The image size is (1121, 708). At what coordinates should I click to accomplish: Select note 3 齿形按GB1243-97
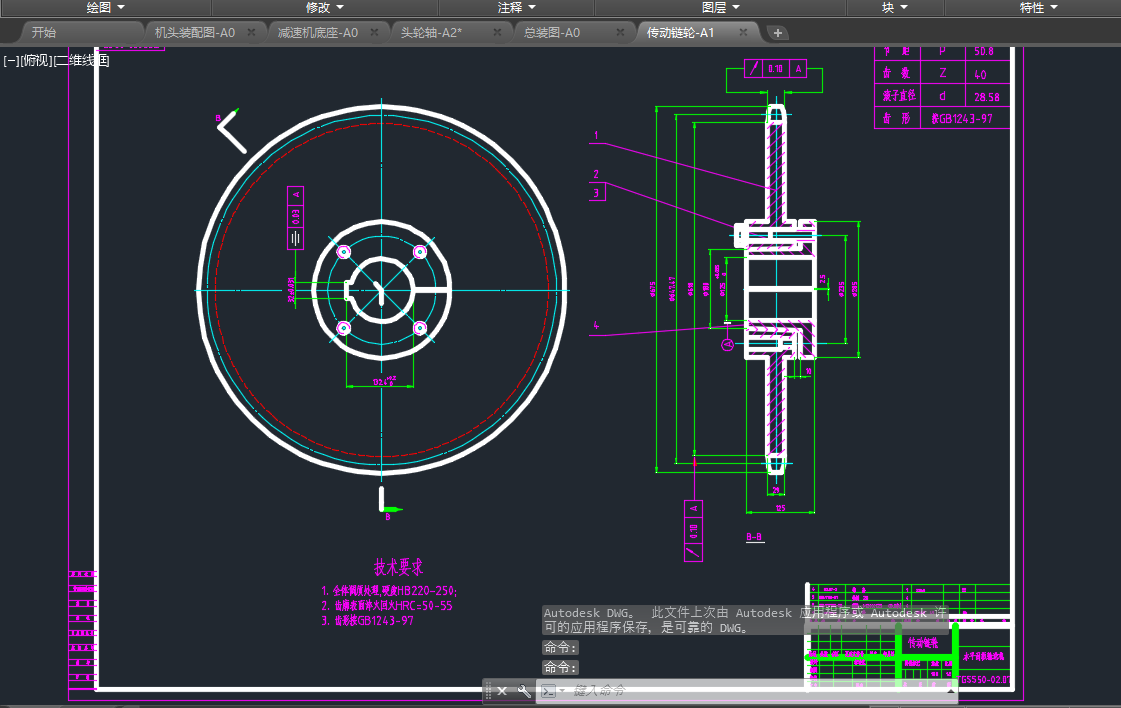click(367, 621)
